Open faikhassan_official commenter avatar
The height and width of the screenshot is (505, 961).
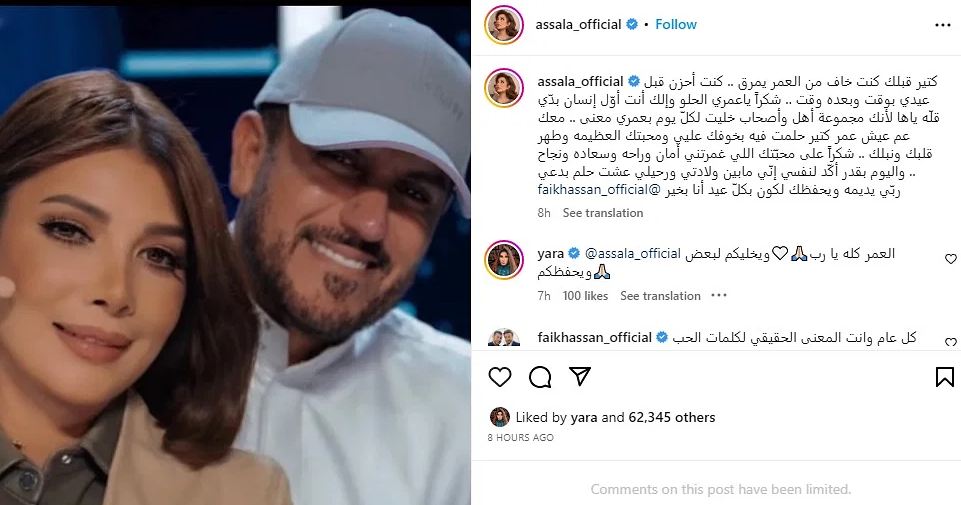tap(504, 338)
